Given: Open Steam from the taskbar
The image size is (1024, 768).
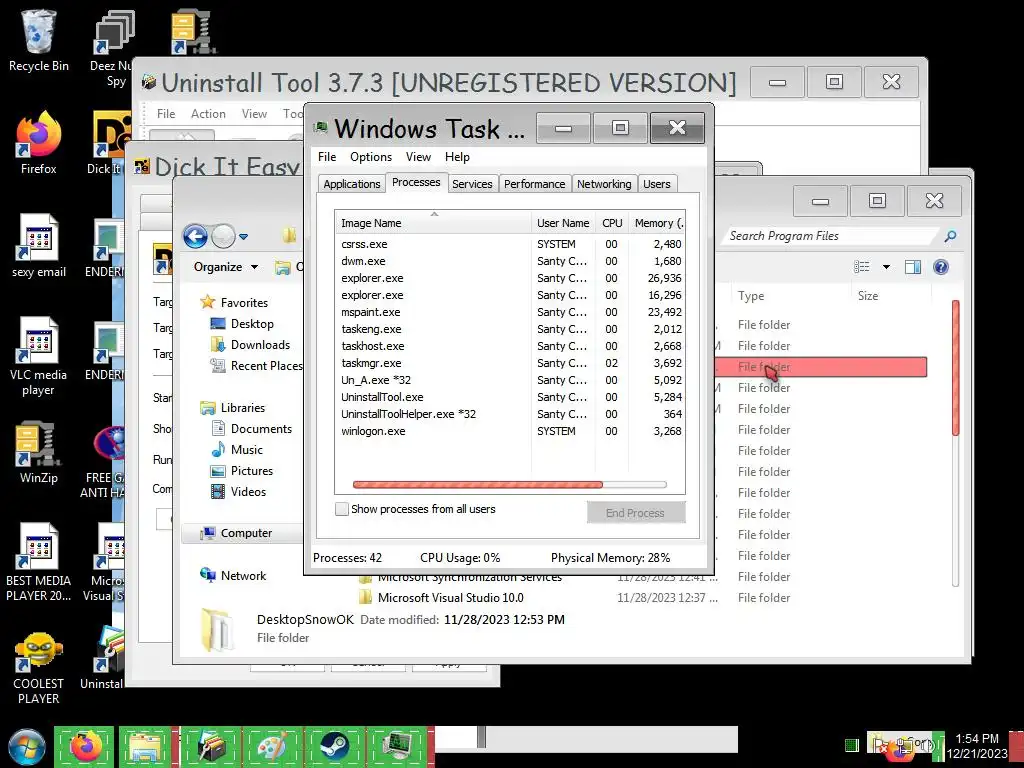Looking at the screenshot, I should 335,747.
